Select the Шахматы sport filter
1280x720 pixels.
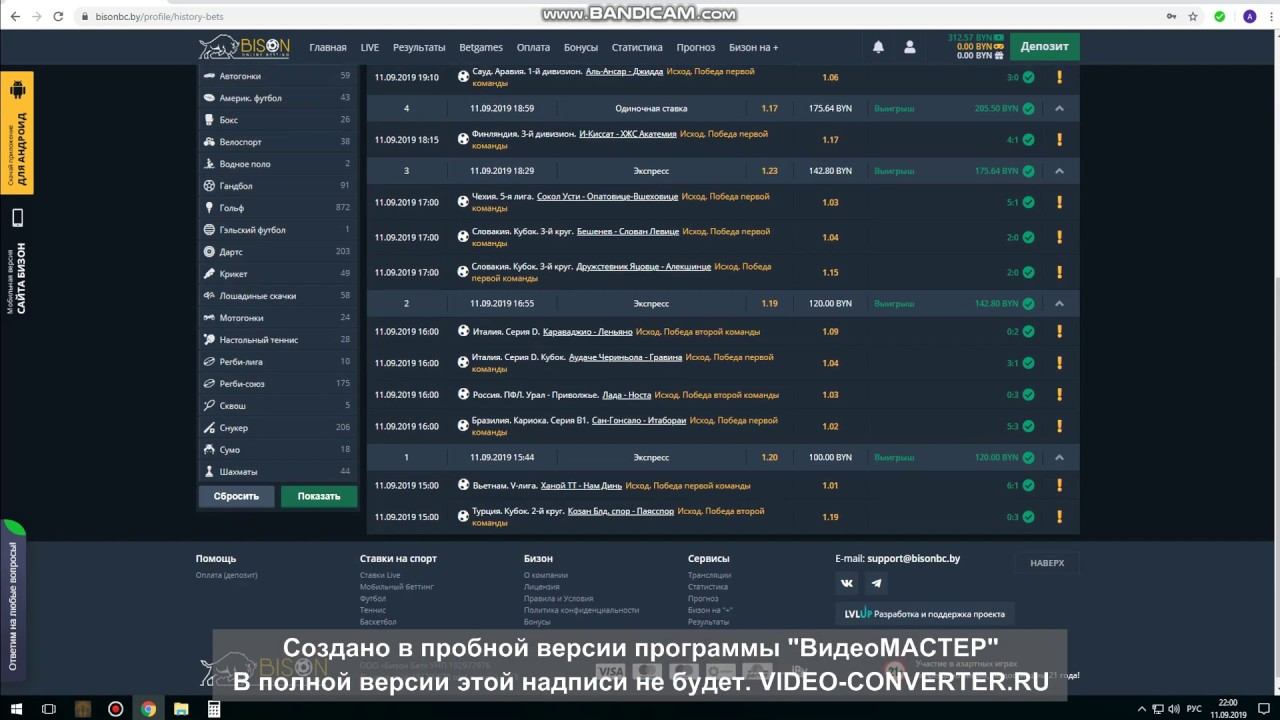coord(278,472)
